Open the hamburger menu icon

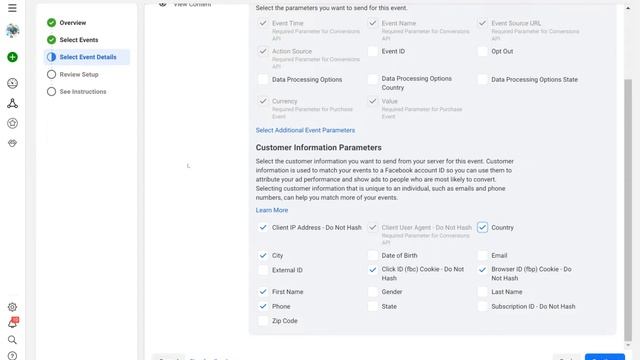12,8
